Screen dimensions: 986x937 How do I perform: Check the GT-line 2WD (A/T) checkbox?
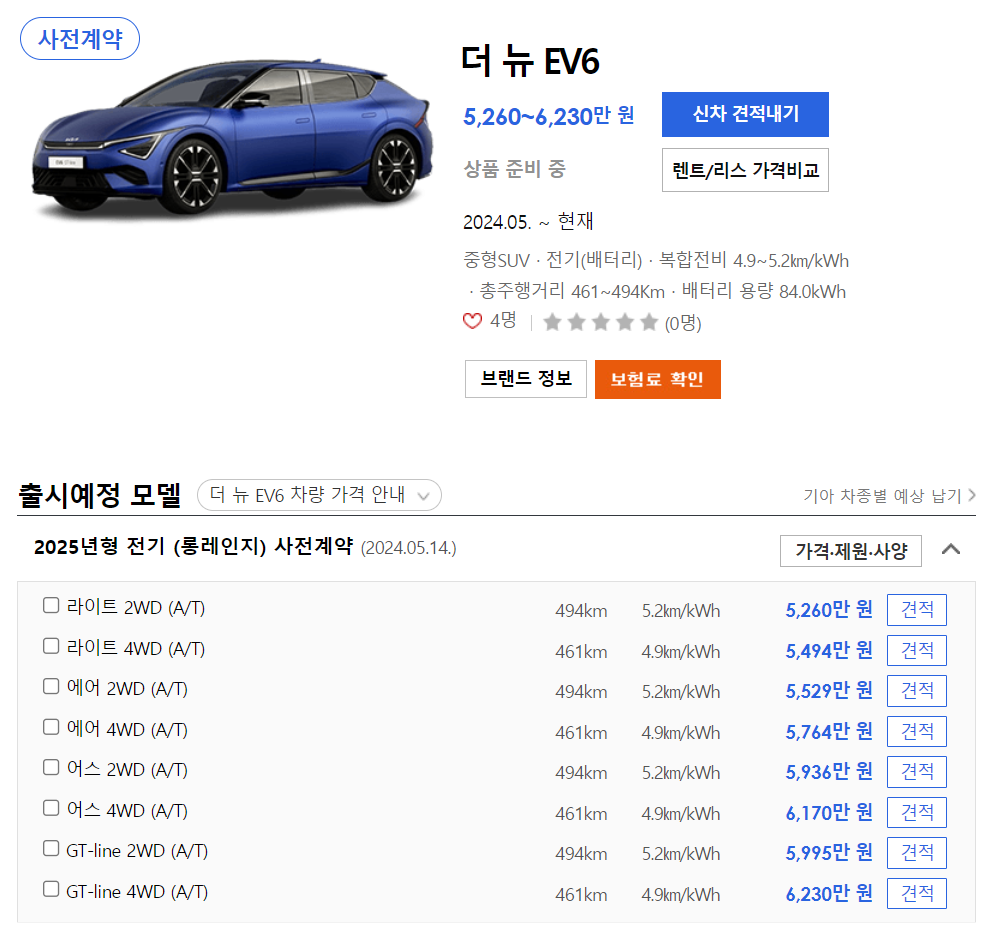(x=51, y=849)
